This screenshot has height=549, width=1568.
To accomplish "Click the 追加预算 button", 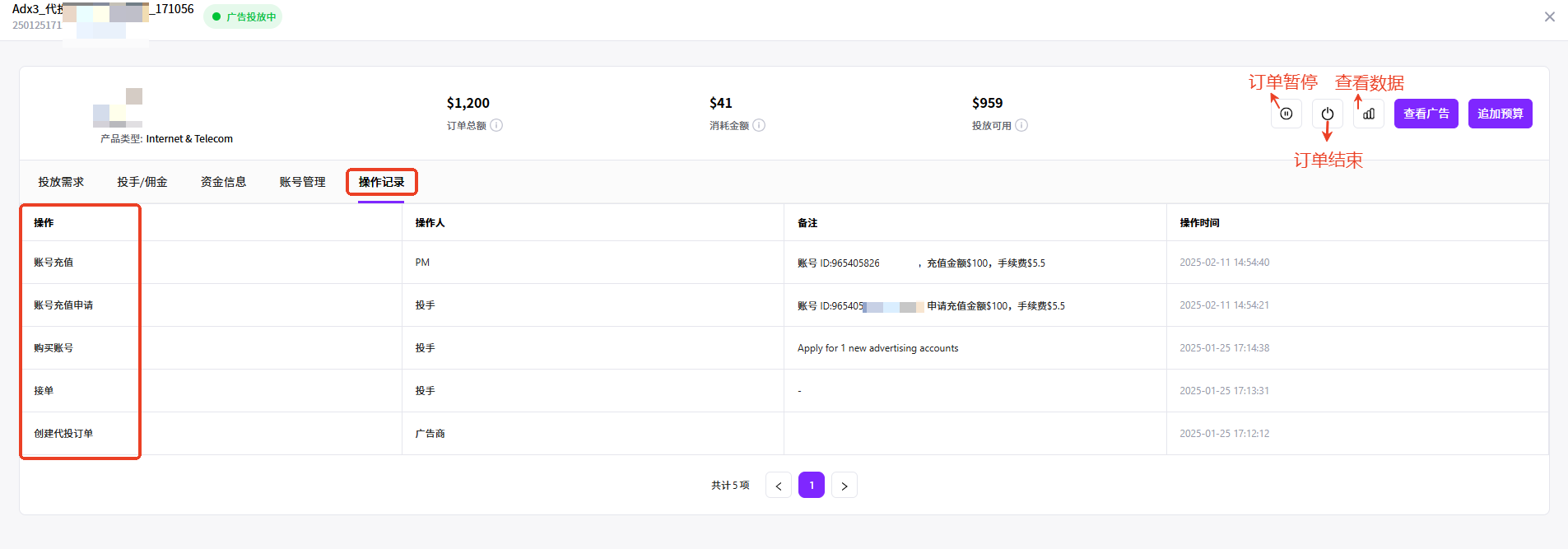I will point(1500,114).
